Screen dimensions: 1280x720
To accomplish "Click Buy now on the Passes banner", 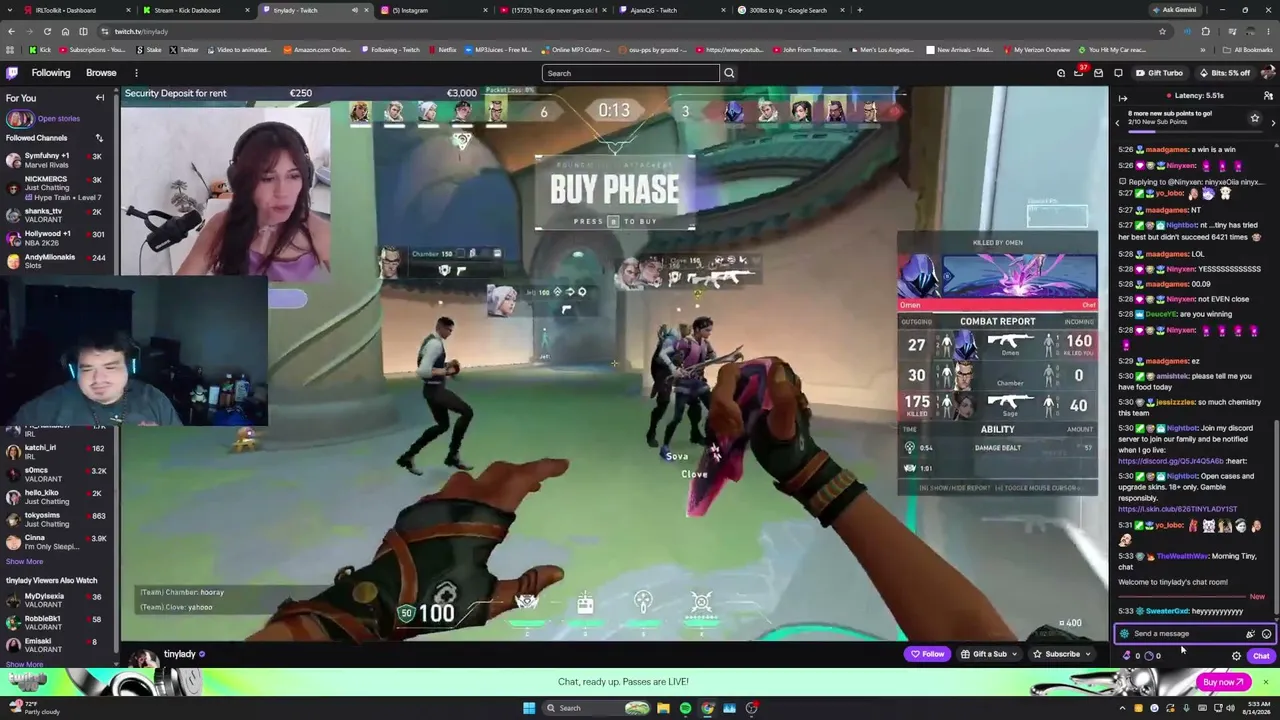I will click(x=1222, y=682).
